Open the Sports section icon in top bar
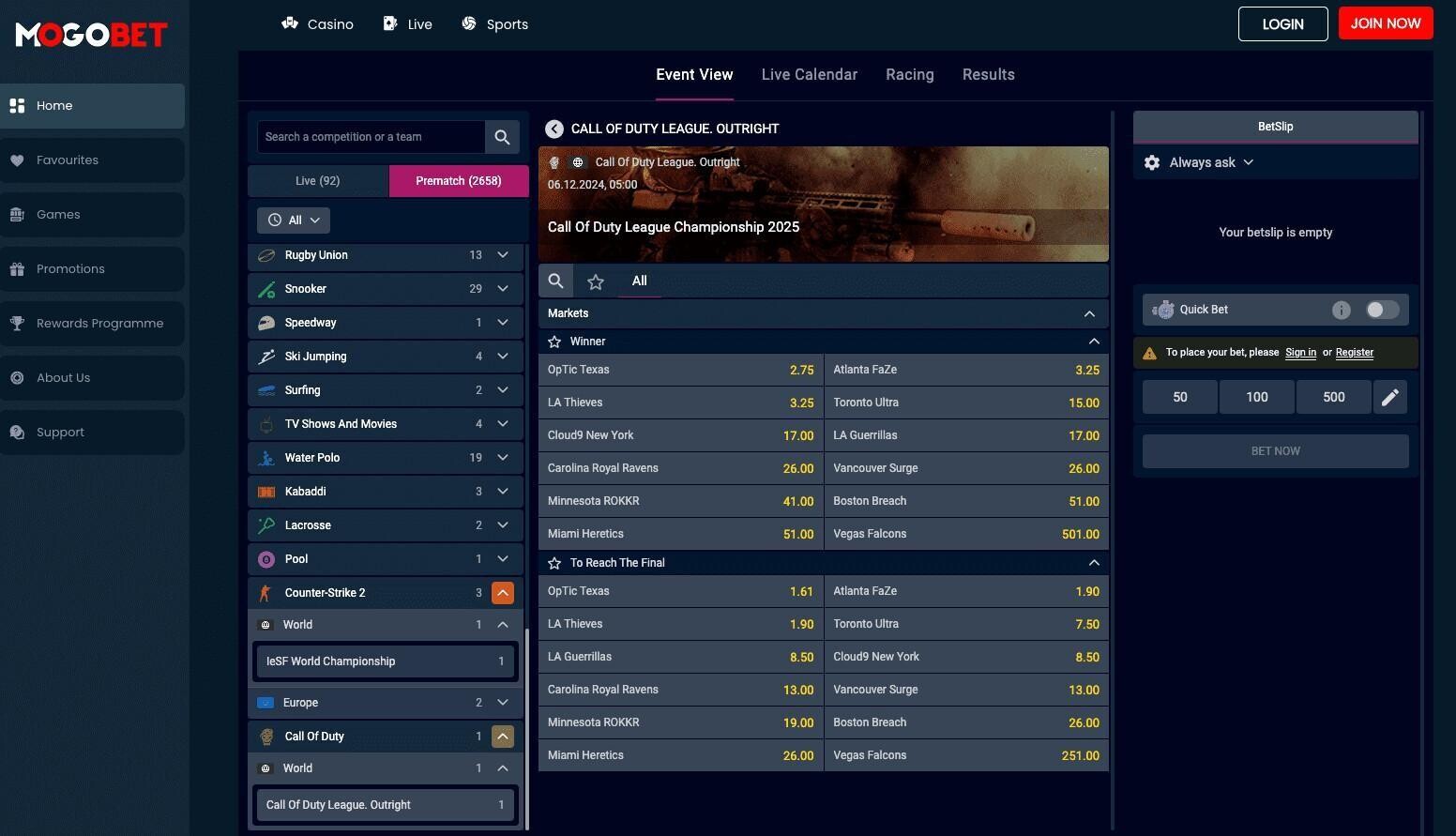 (x=469, y=23)
